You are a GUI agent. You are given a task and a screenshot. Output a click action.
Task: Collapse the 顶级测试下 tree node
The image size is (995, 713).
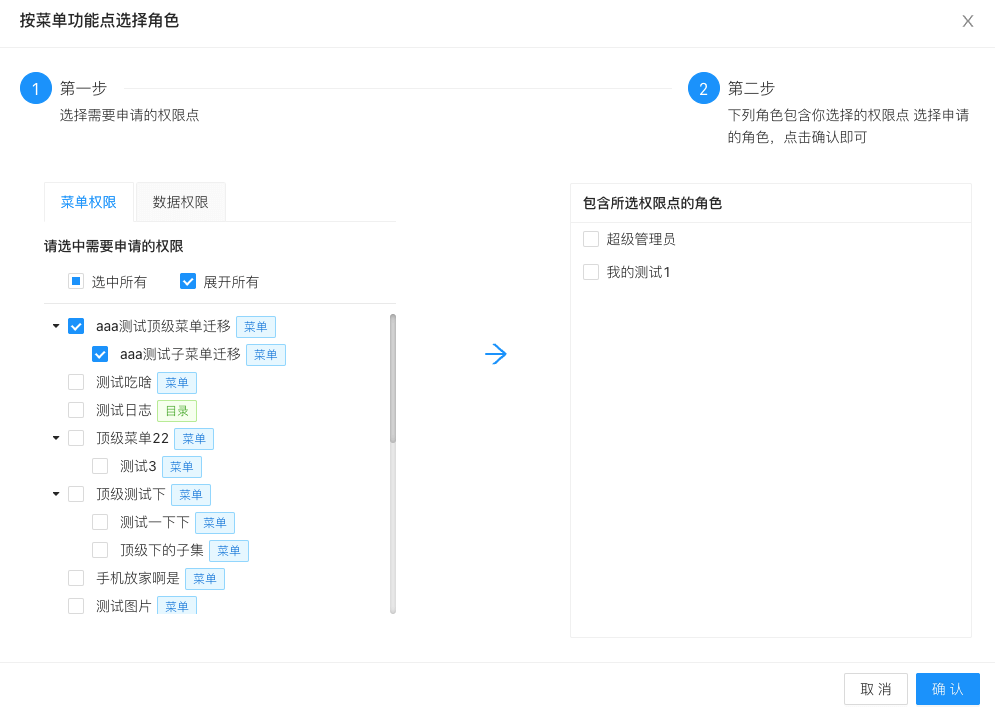55,494
